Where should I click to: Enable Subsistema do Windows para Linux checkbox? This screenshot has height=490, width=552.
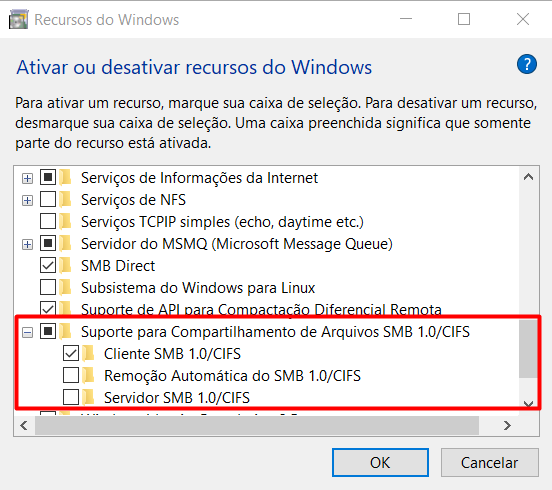[48, 287]
